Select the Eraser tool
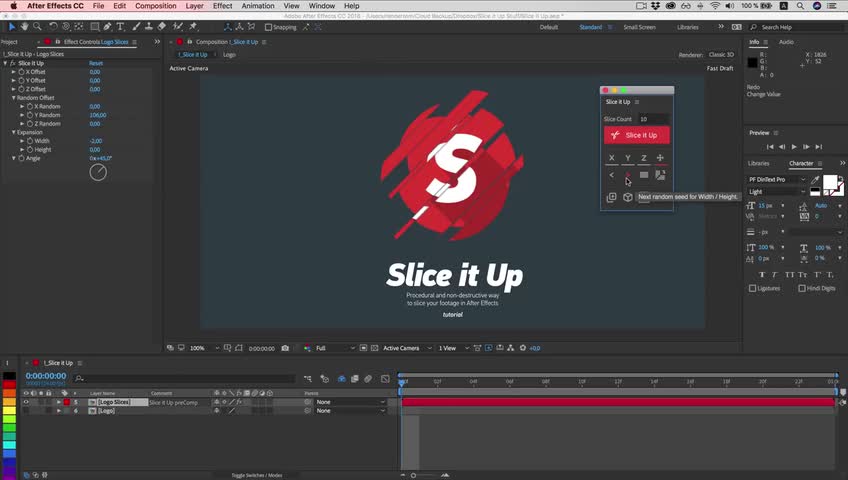The height and width of the screenshot is (480, 848). point(162,26)
